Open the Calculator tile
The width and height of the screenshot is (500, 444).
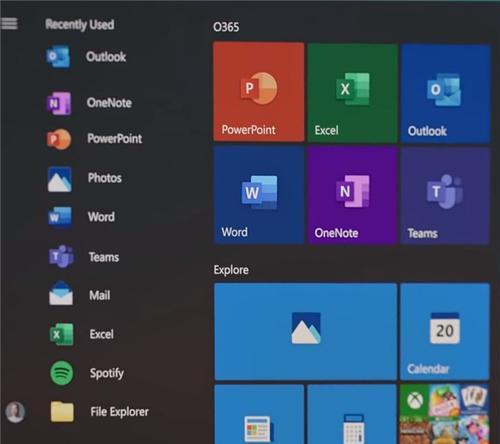352,414
